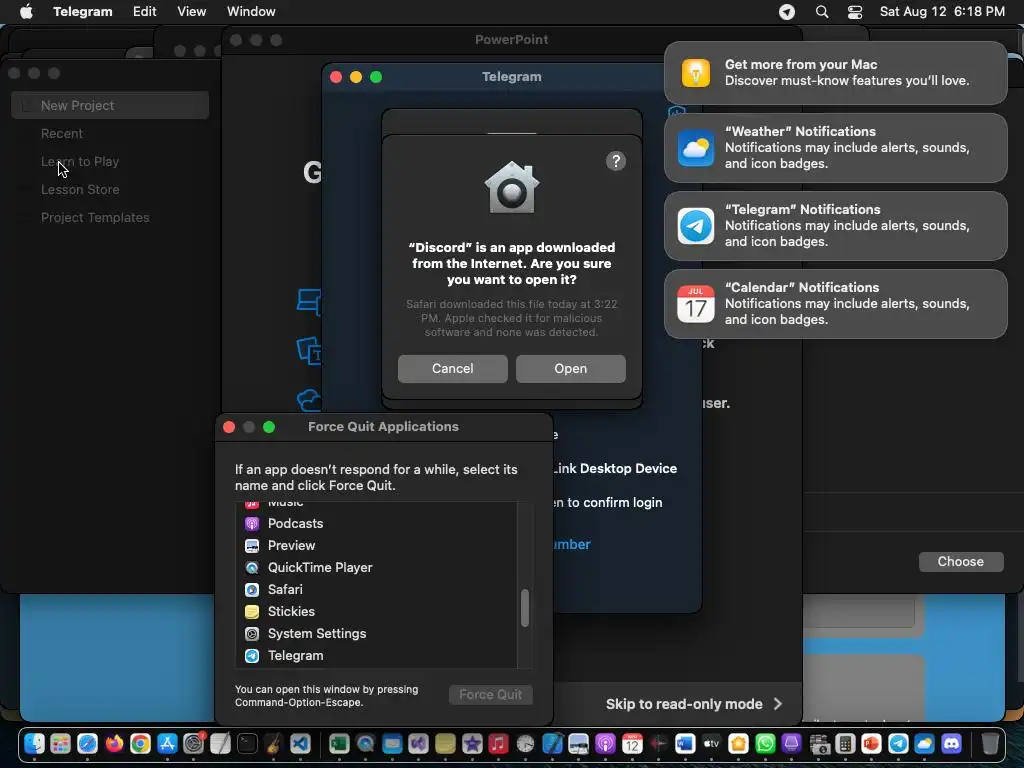Open Visual Studio Code from the Dock
Screen dimensions: 1024x768
click(300, 743)
